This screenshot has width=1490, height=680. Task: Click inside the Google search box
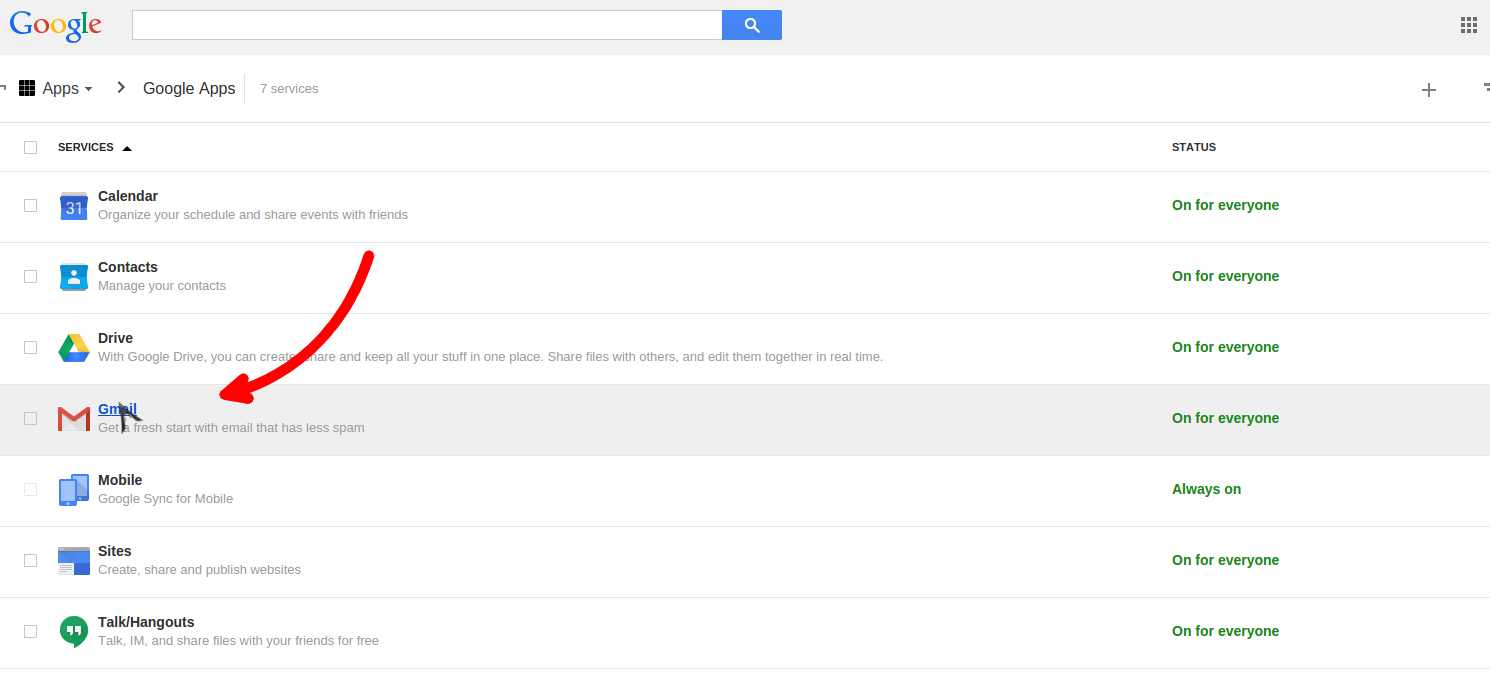427,25
